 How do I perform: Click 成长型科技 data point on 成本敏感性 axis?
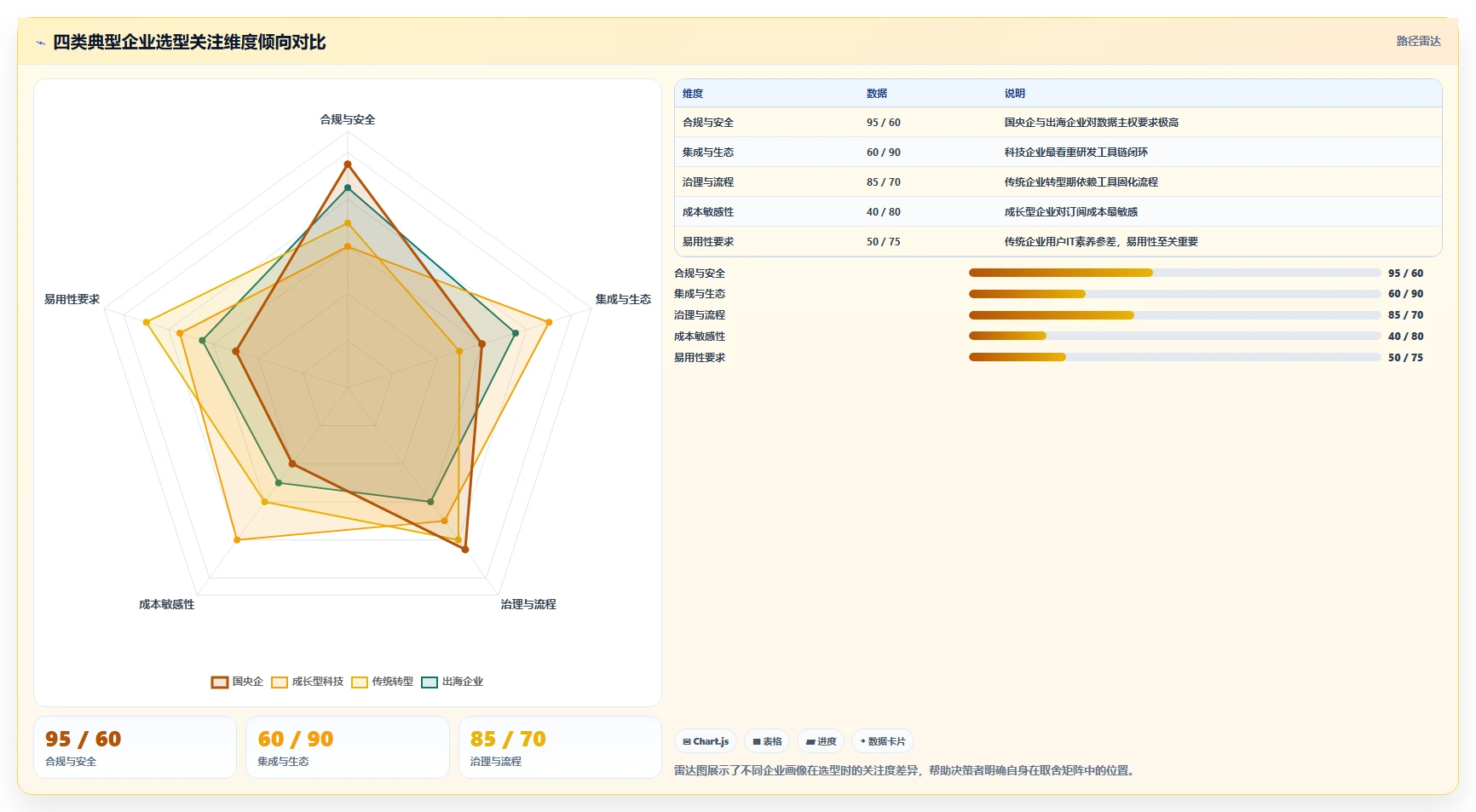[237, 540]
